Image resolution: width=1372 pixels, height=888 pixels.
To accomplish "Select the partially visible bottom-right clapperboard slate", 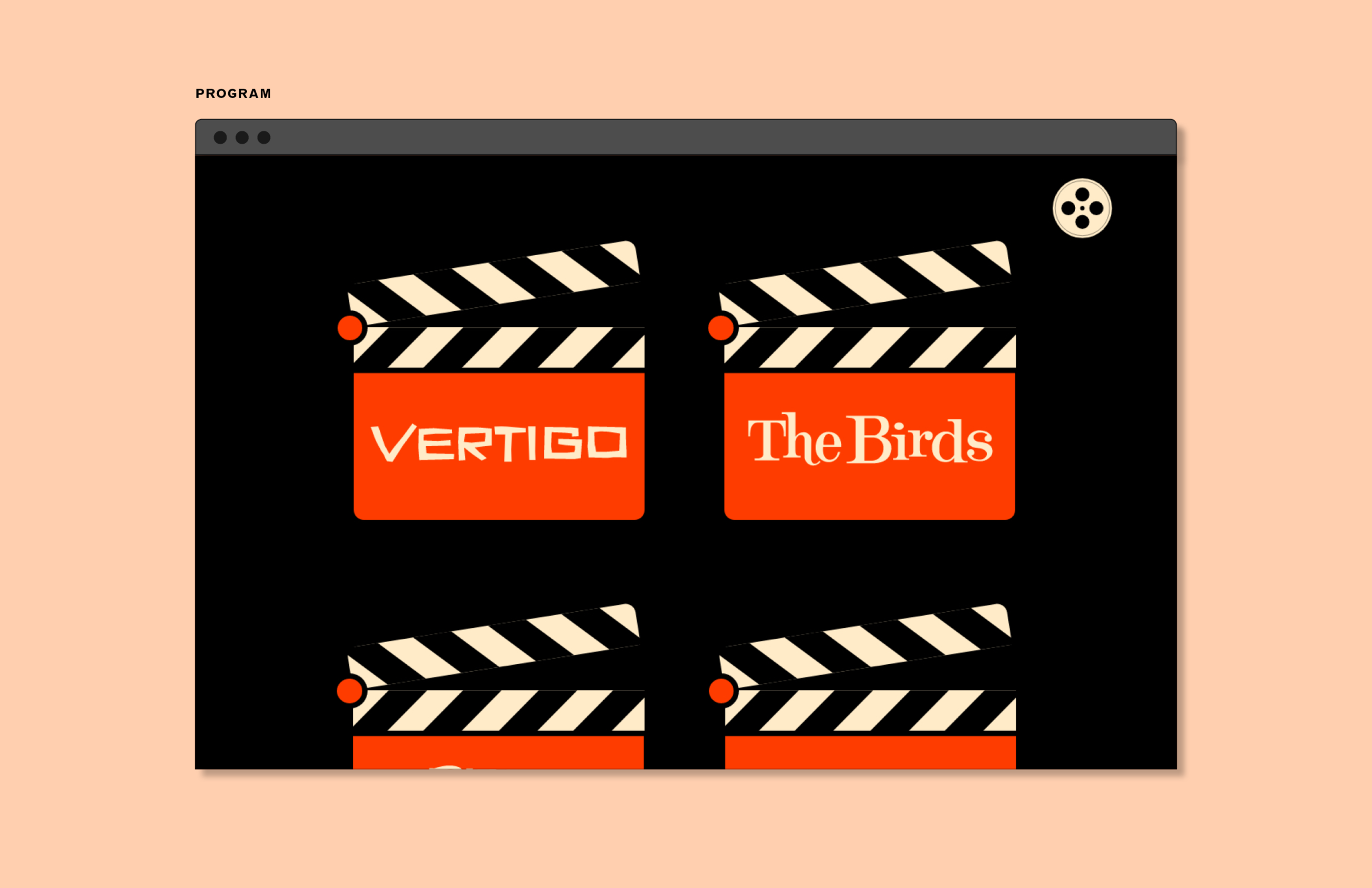I will click(870, 751).
